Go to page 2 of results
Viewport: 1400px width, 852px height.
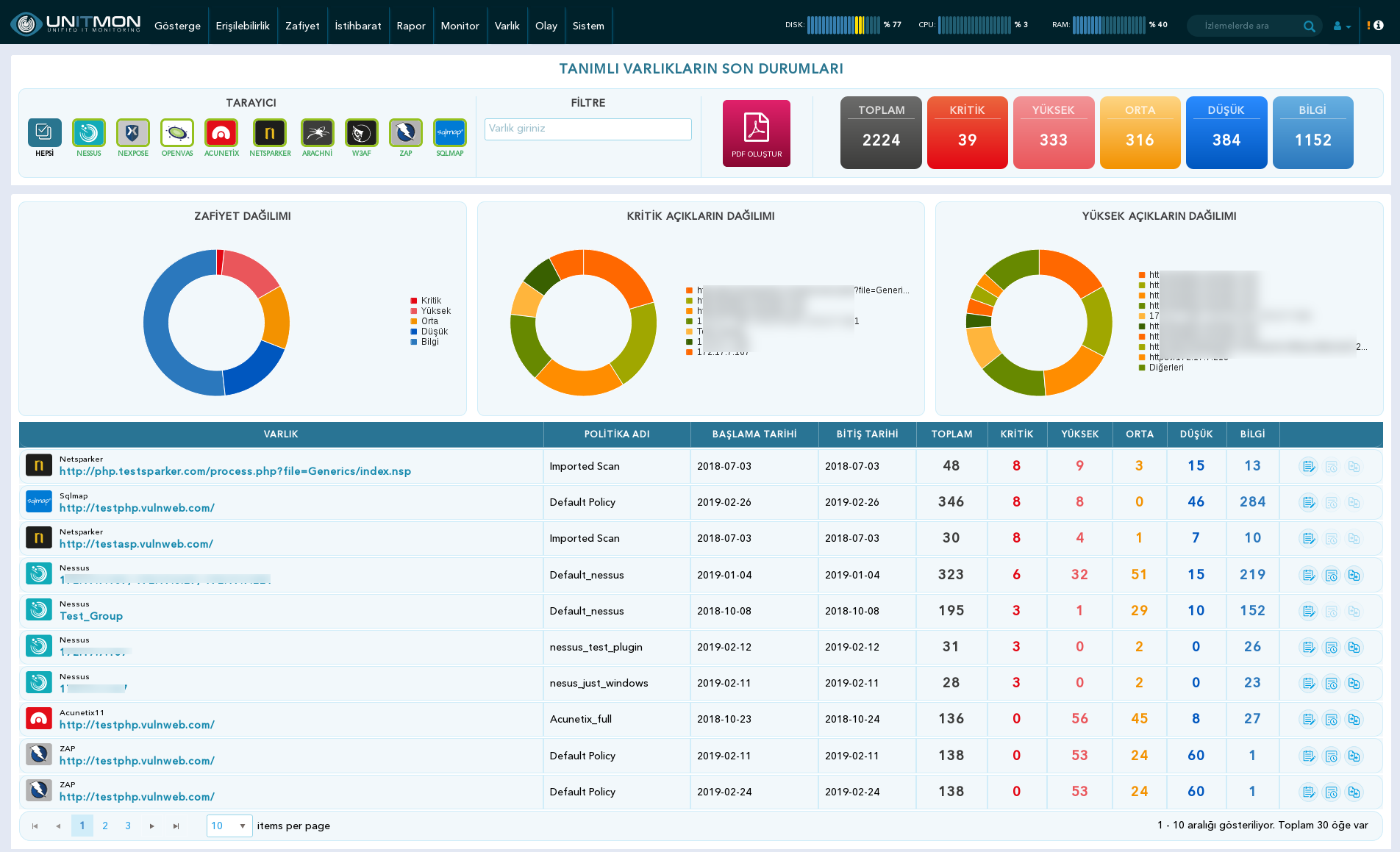105,826
